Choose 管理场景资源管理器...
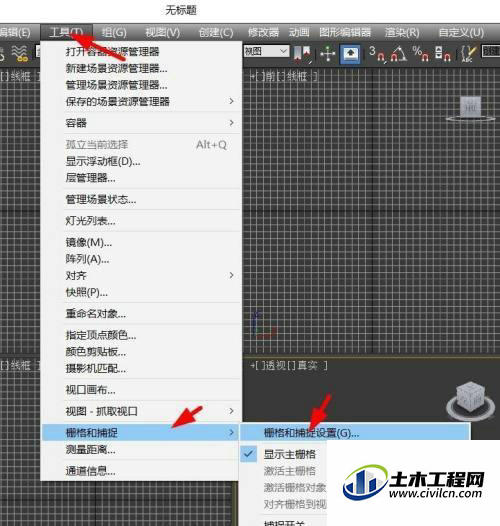Screen dimensions: 500x526 pyautogui.click(x=141, y=85)
